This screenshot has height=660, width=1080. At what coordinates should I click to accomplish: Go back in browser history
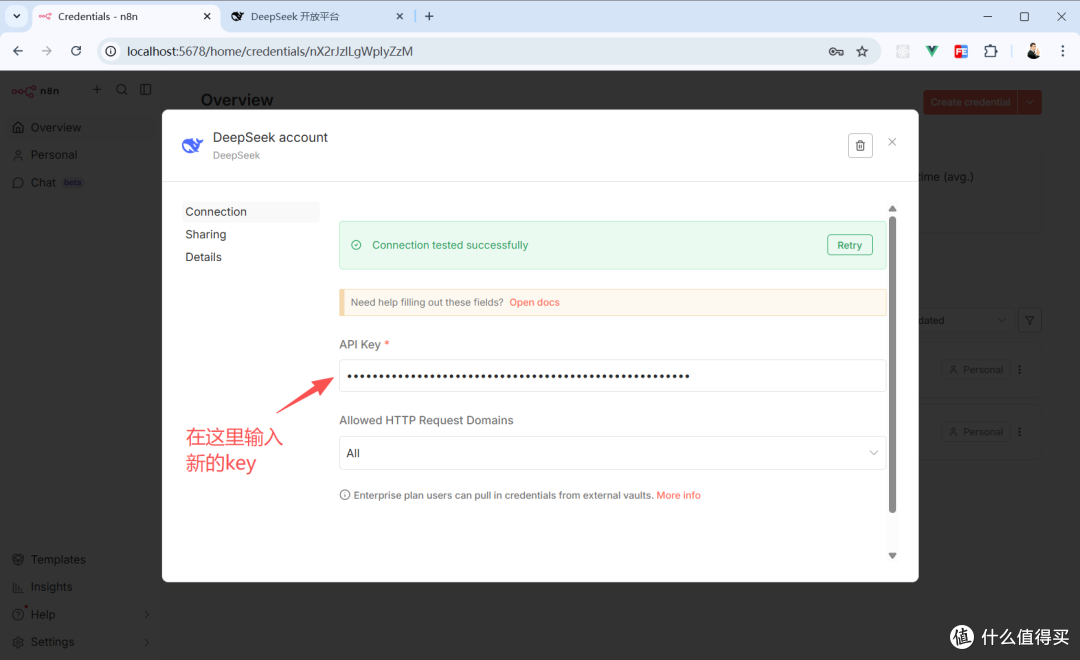click(18, 51)
